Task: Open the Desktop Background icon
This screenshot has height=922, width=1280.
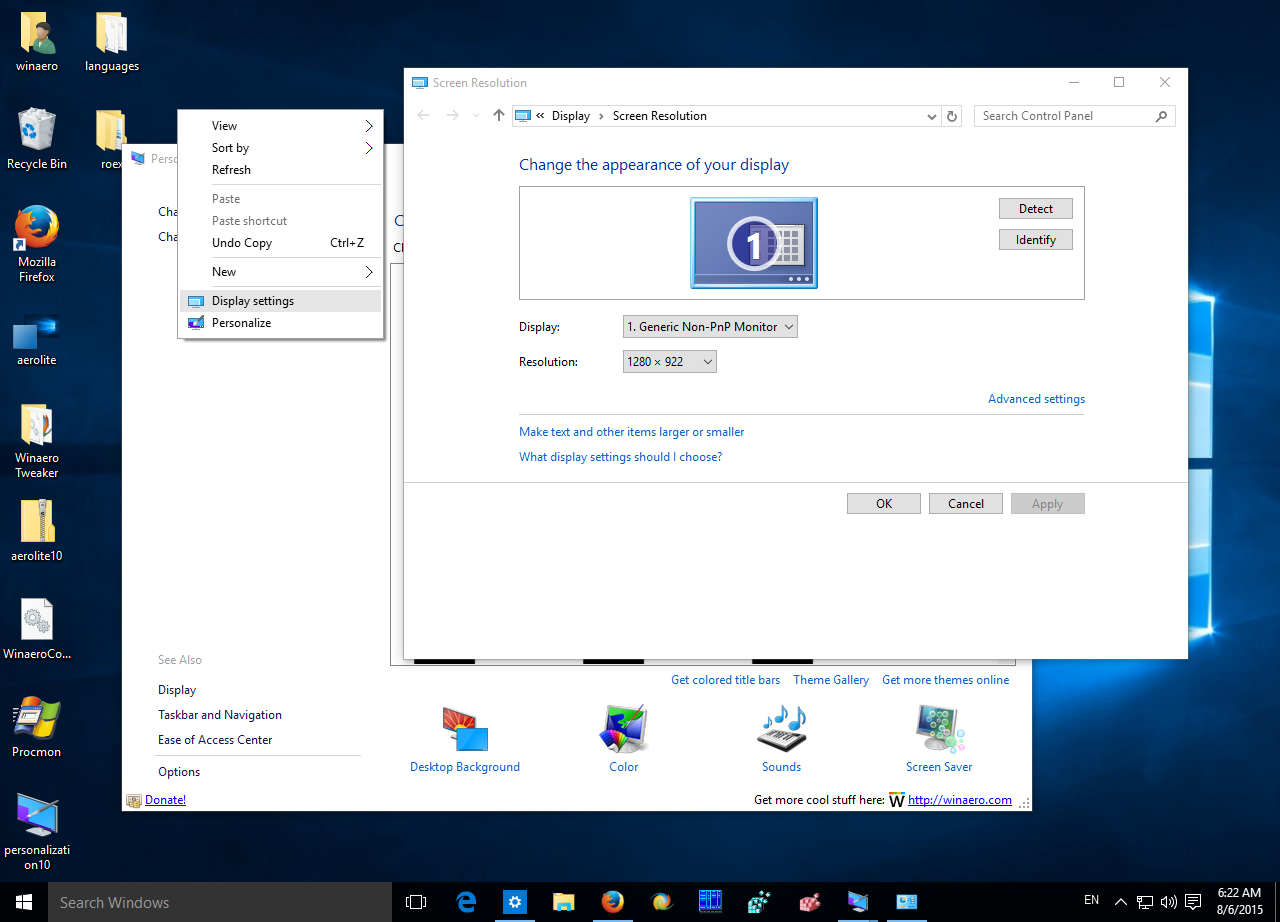Action: tap(465, 739)
